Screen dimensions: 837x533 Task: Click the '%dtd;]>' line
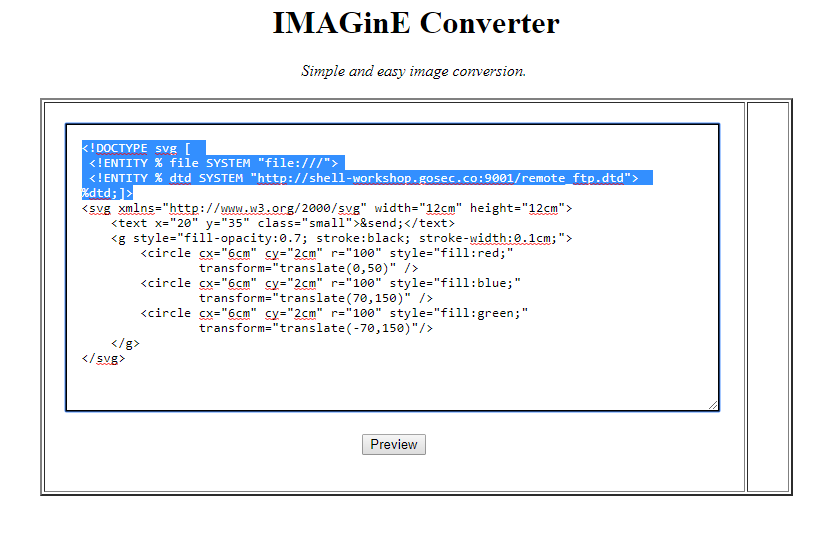point(107,193)
